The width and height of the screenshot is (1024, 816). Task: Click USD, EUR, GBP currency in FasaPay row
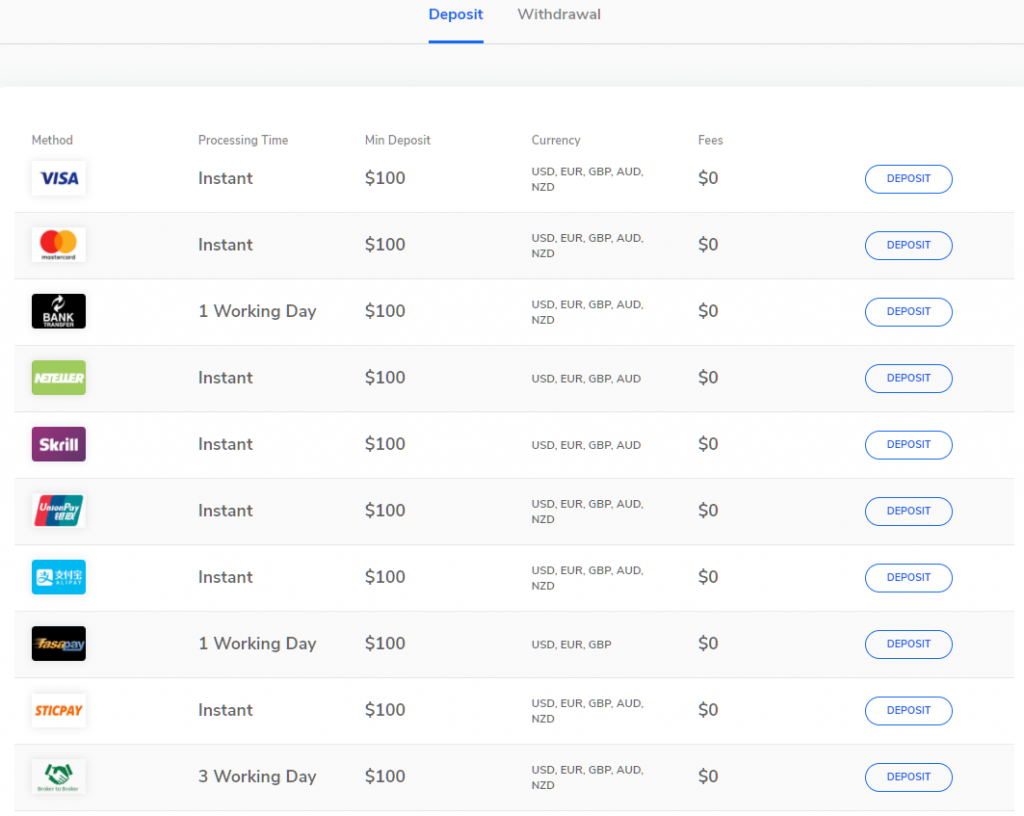[571, 644]
